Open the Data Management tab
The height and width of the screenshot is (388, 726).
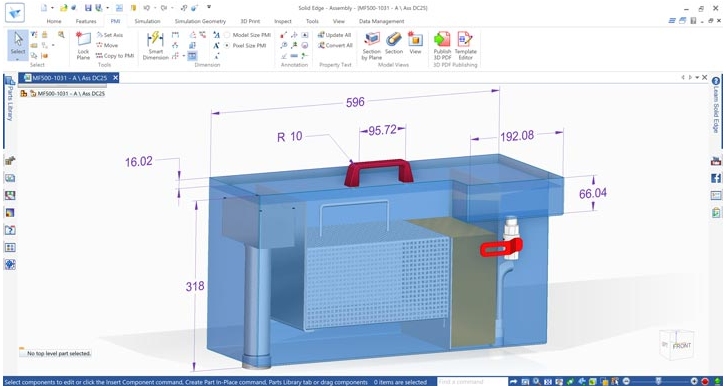382,21
